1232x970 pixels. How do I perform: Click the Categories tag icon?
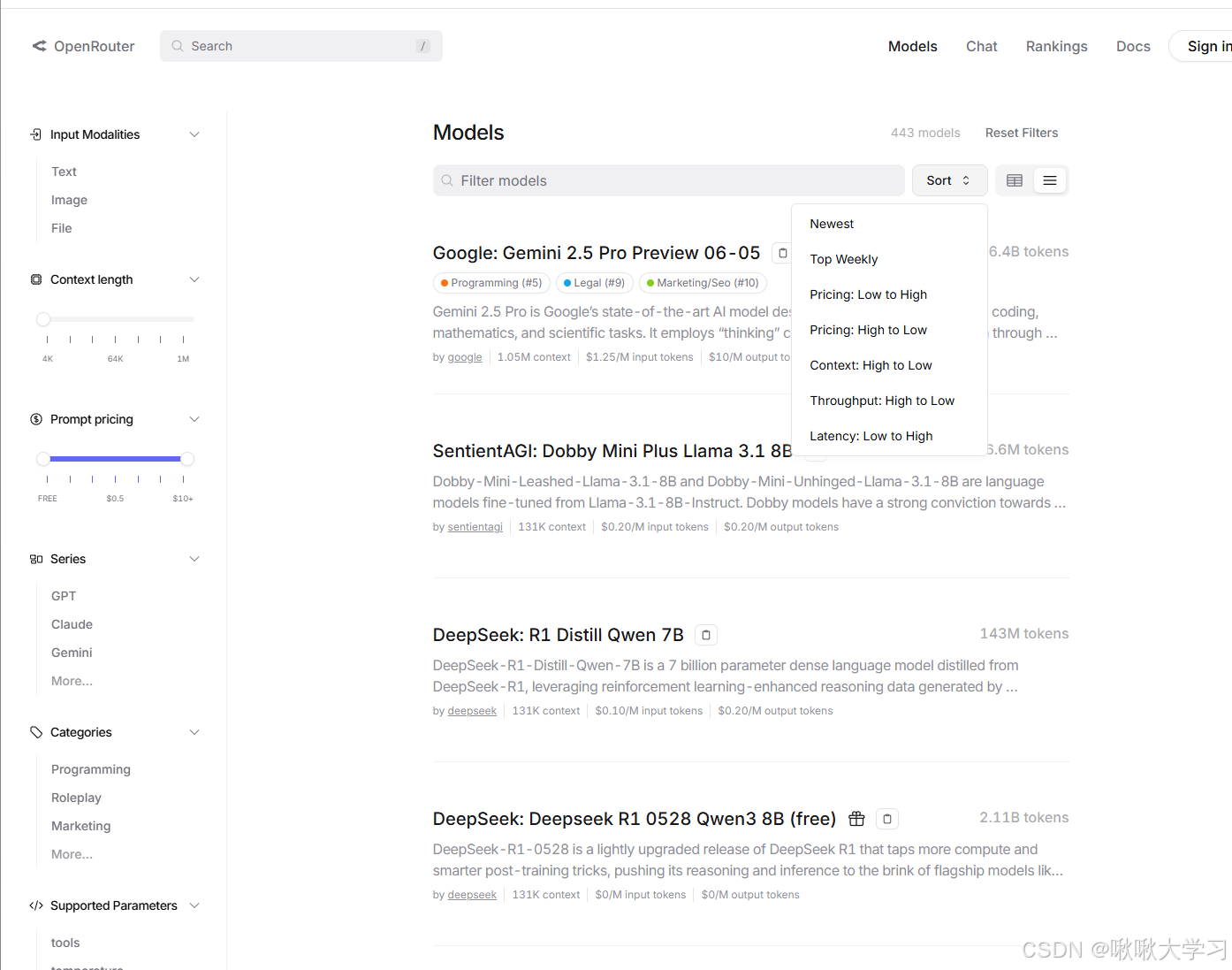[36, 732]
